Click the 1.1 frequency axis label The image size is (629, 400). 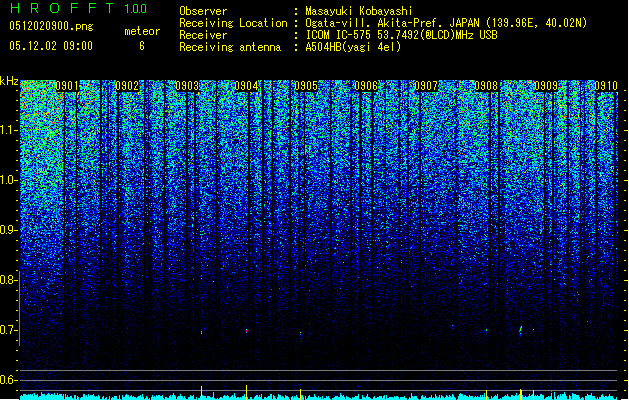click(9, 130)
